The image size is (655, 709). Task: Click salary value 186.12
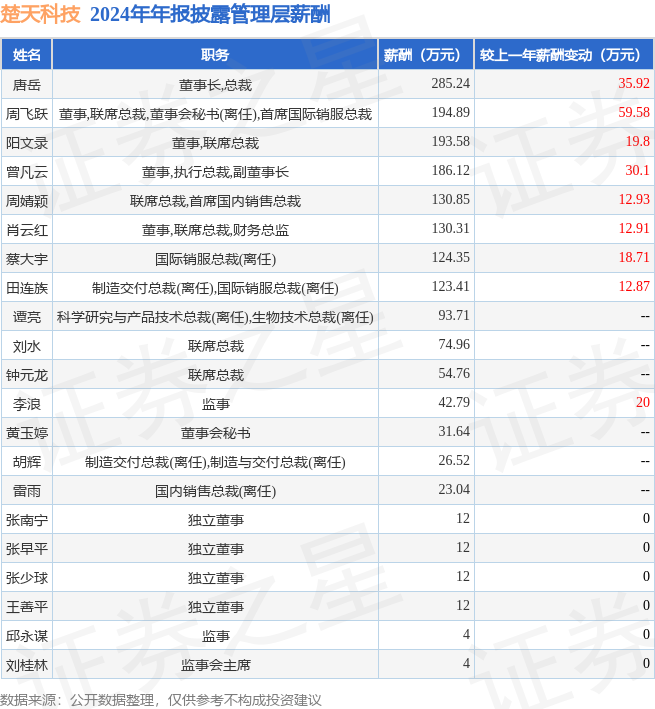coord(450,170)
